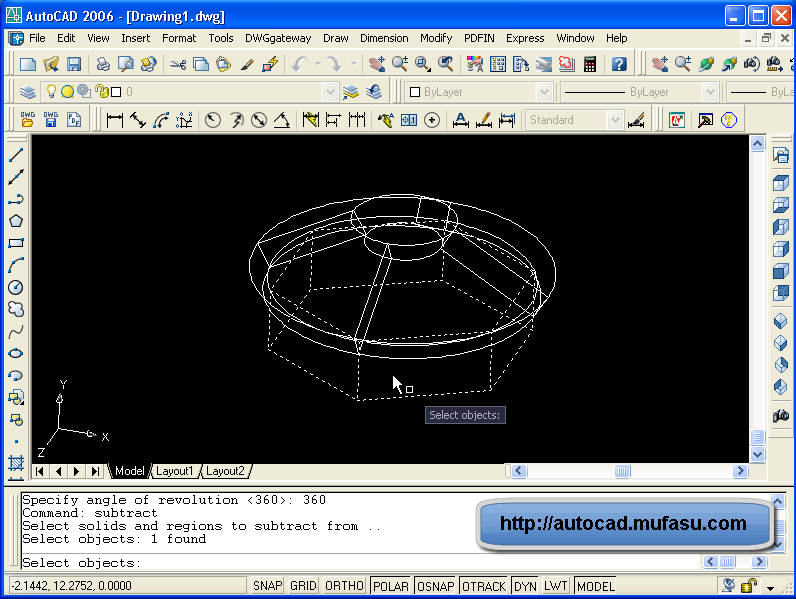Switch to the Model tab
Screen dimensions: 796x599
[129, 471]
